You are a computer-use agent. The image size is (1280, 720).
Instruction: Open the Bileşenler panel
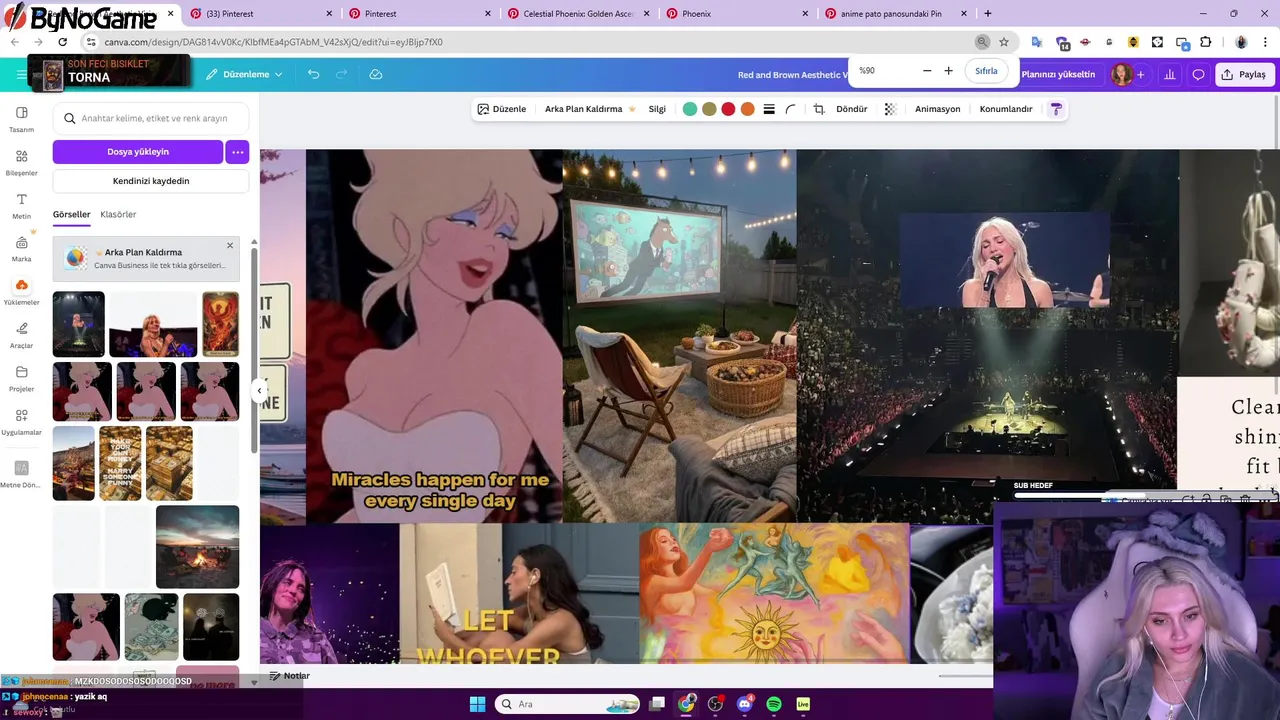(x=21, y=162)
